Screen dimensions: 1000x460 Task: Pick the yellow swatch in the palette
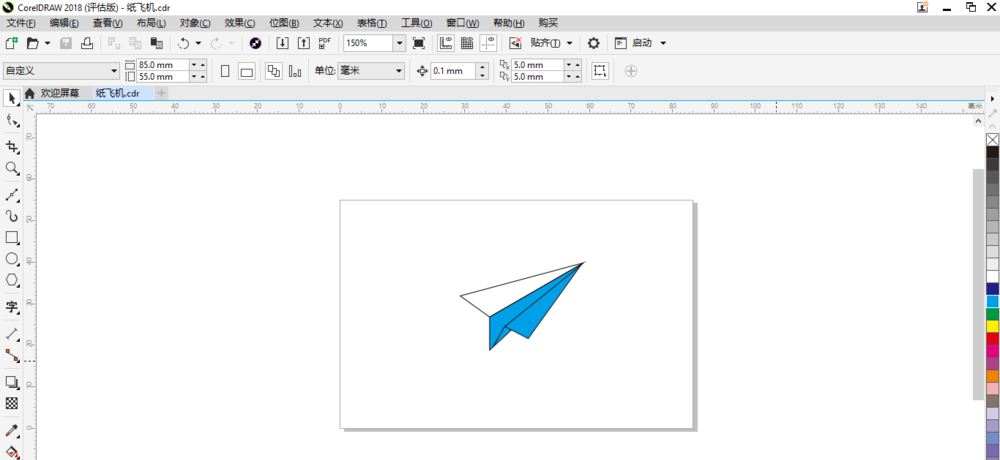(992, 327)
